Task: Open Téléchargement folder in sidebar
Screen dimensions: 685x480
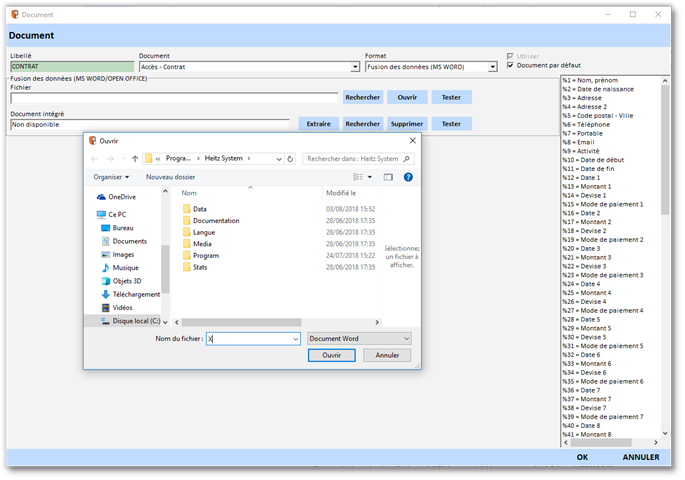Action: coord(135,294)
